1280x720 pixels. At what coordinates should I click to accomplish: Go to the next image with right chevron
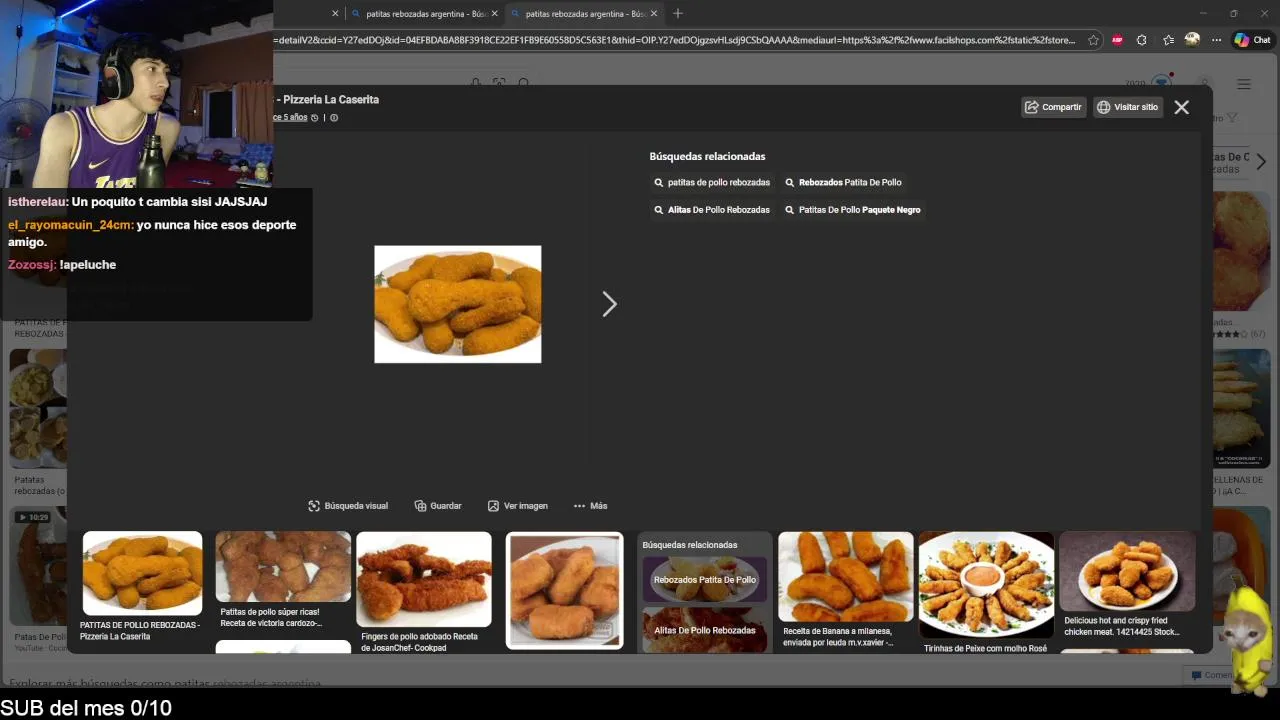[x=609, y=304]
